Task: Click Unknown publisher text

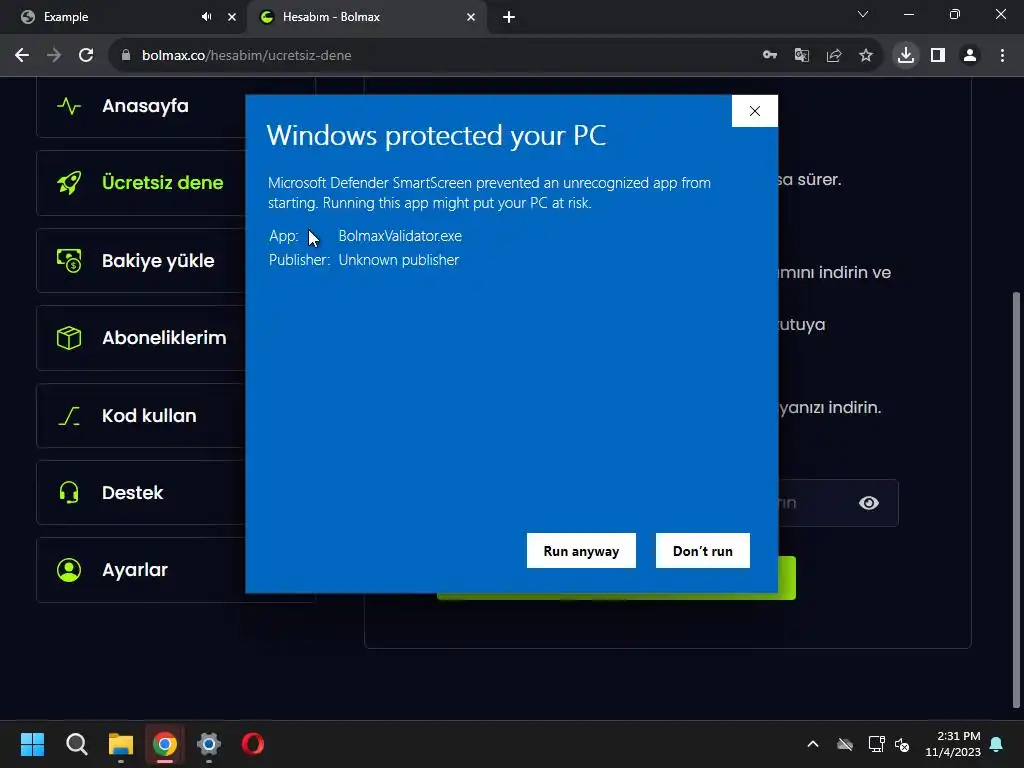Action: [x=398, y=260]
